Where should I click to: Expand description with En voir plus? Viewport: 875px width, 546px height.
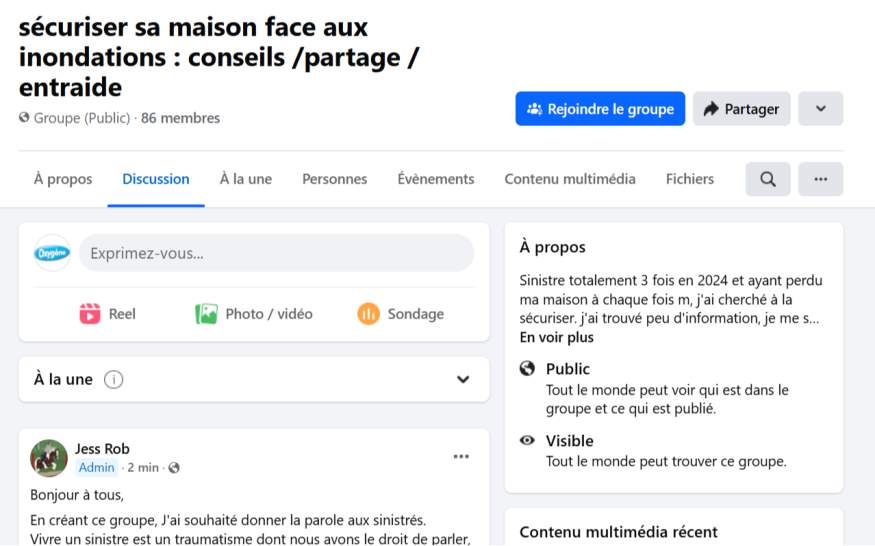coord(556,337)
